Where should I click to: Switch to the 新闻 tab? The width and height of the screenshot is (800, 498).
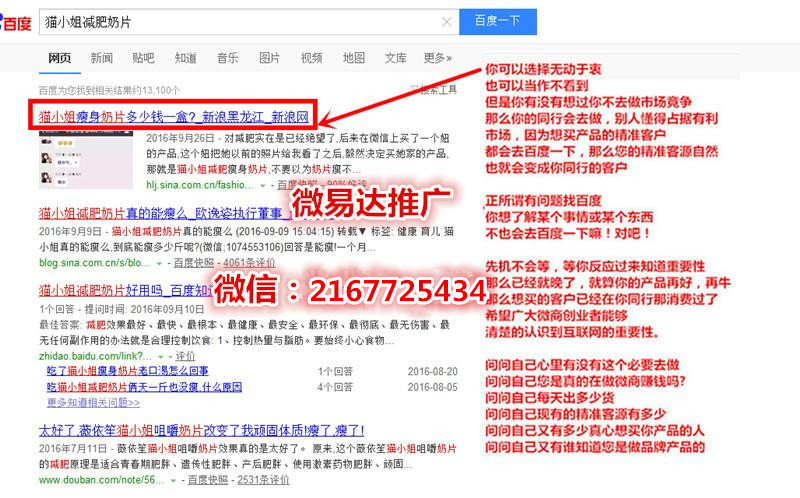click(x=101, y=58)
